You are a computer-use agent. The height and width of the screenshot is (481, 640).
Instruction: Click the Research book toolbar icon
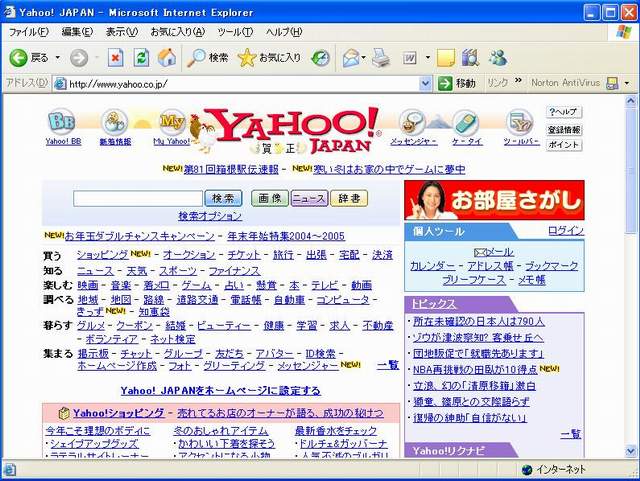tap(470, 58)
